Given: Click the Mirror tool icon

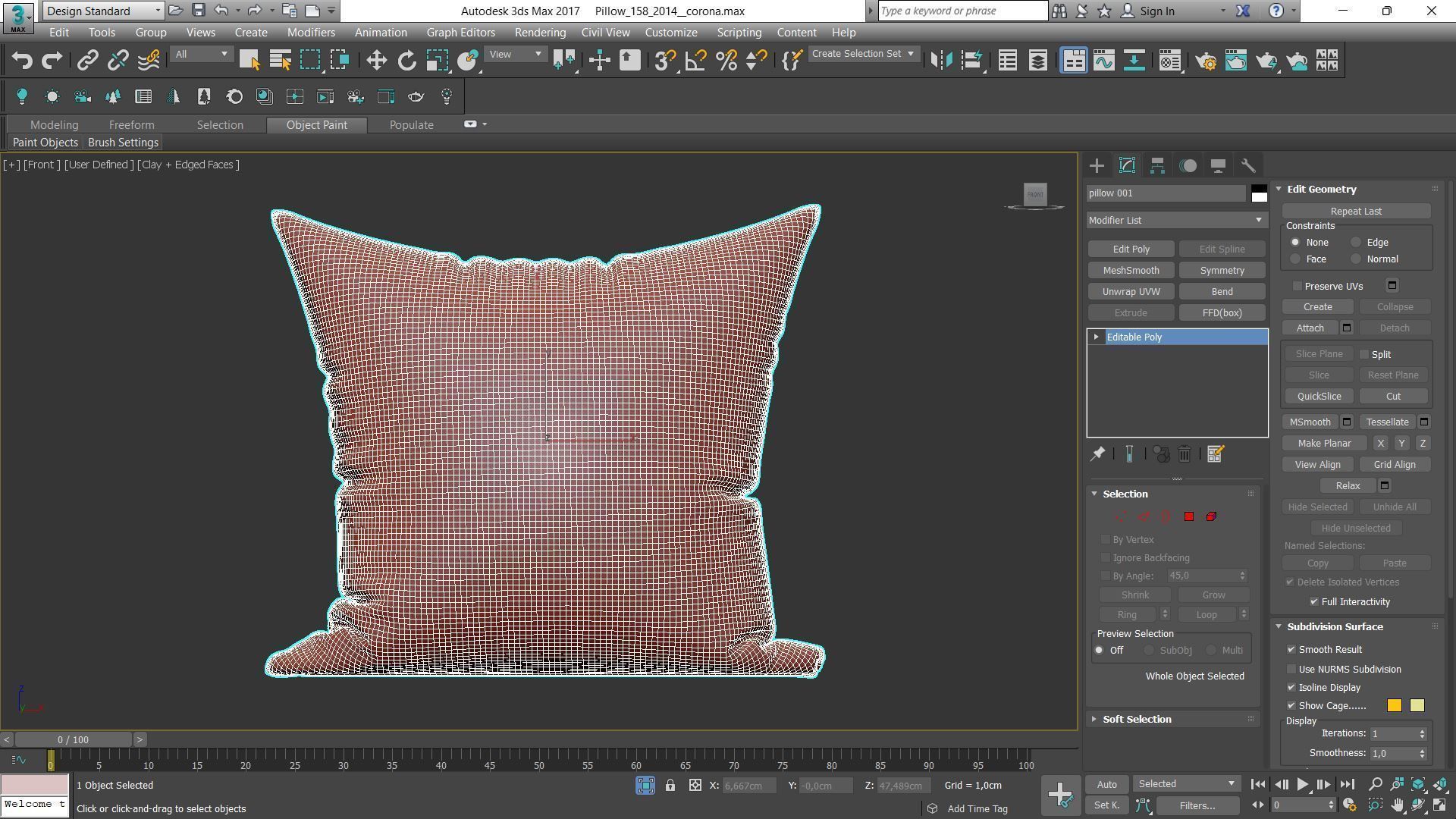Looking at the screenshot, I should 941,61.
